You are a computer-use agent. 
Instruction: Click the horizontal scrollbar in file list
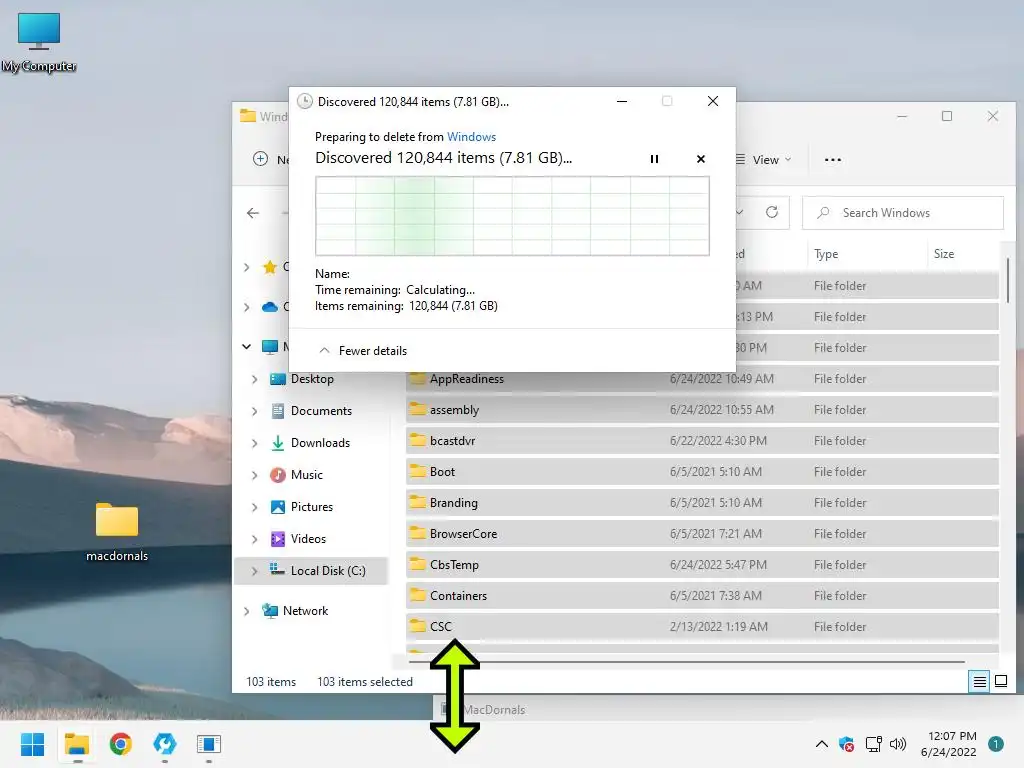click(x=687, y=662)
